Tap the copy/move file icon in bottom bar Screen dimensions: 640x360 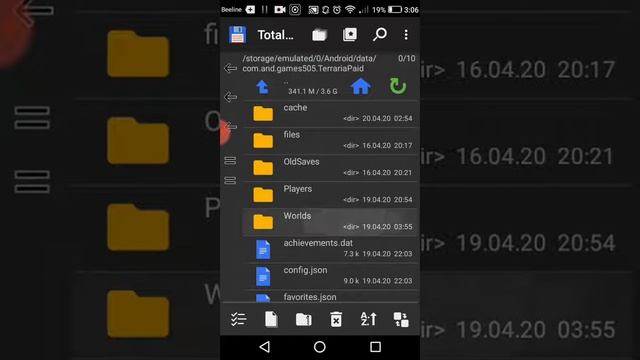271,319
